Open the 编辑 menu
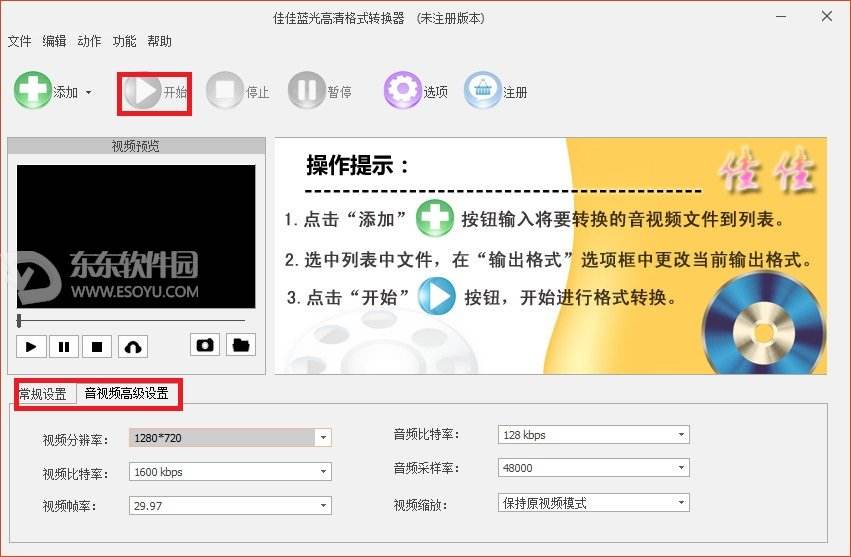Viewport: 851px width, 557px height. pyautogui.click(x=54, y=41)
